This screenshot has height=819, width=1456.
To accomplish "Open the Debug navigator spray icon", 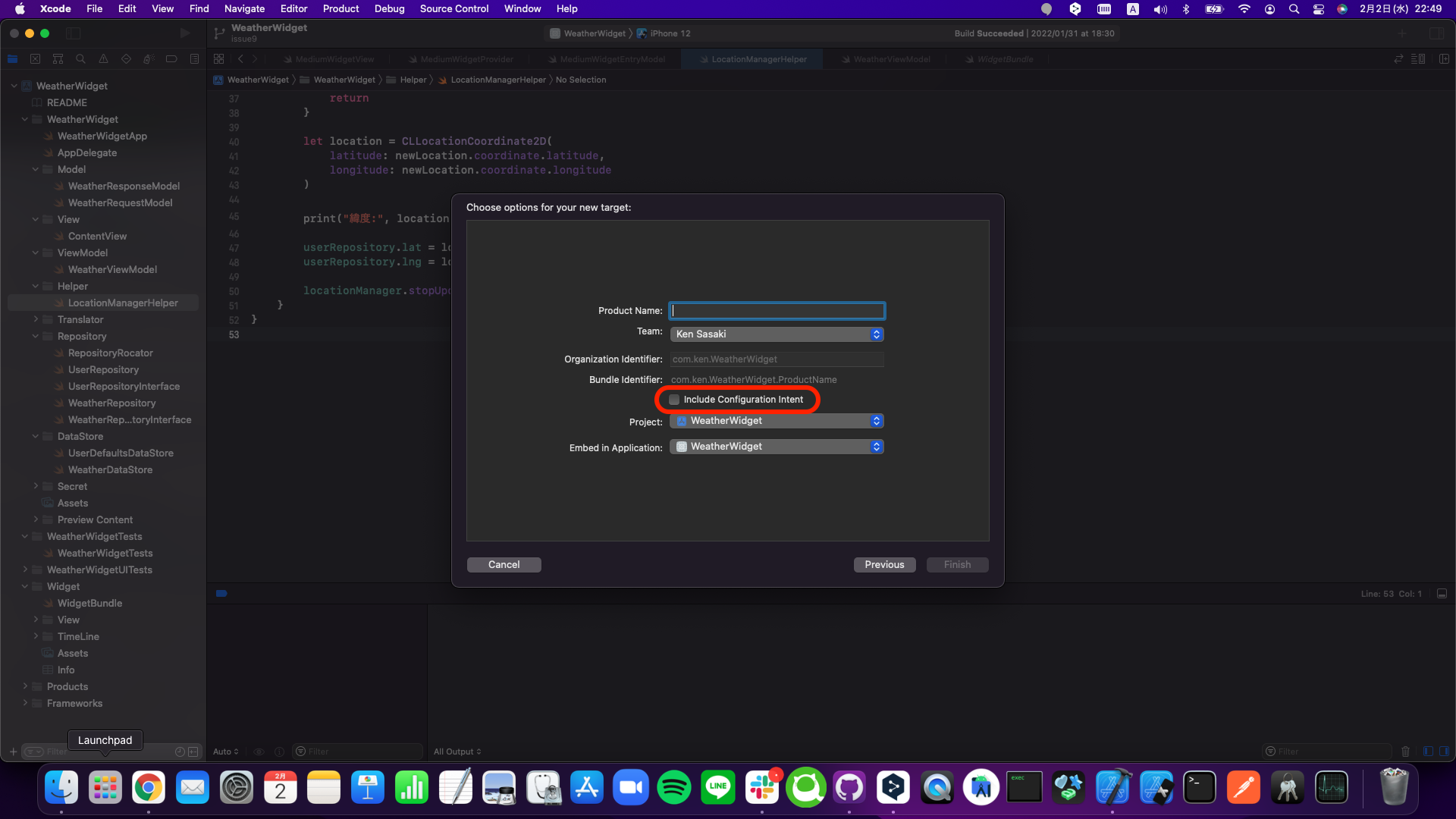I will coord(149,59).
